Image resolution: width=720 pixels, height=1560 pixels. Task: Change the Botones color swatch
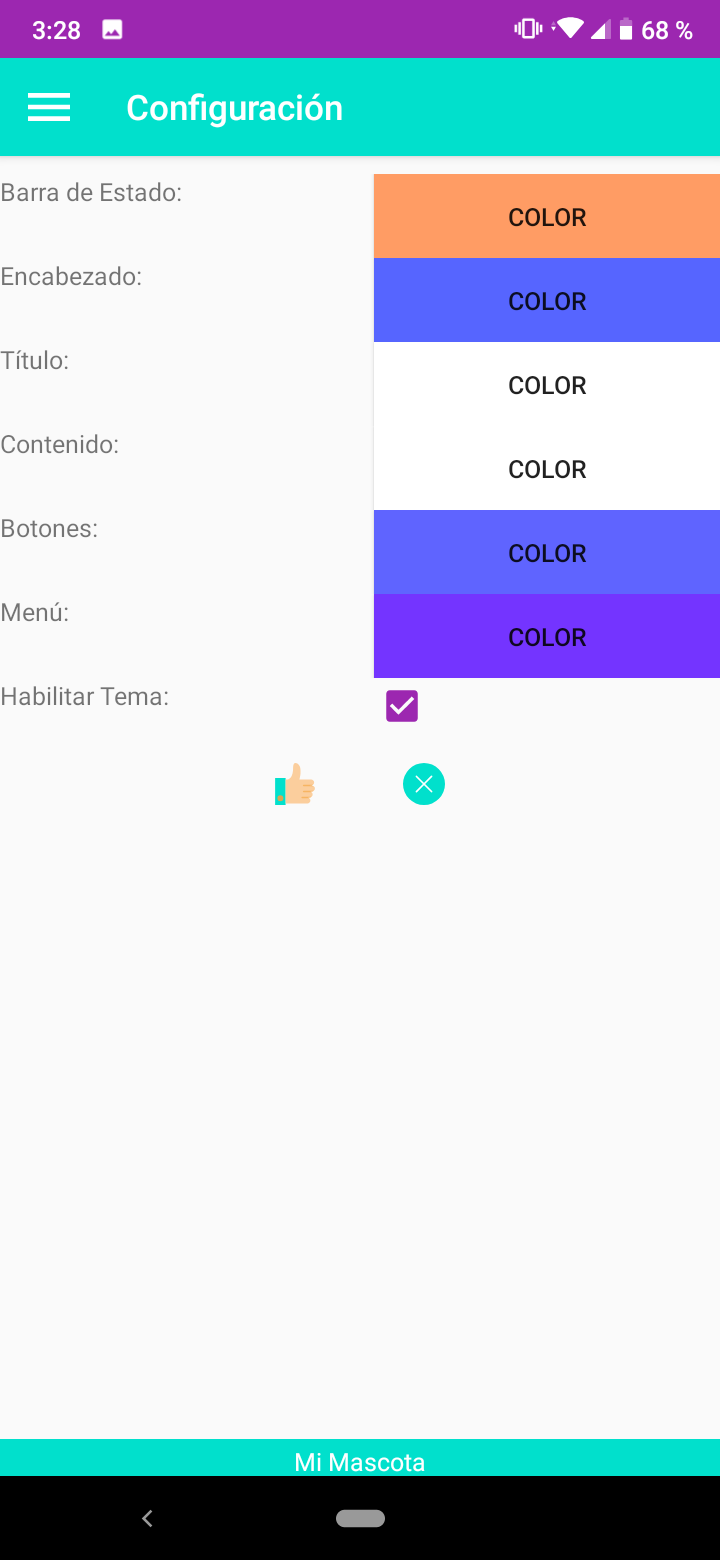pyautogui.click(x=547, y=553)
